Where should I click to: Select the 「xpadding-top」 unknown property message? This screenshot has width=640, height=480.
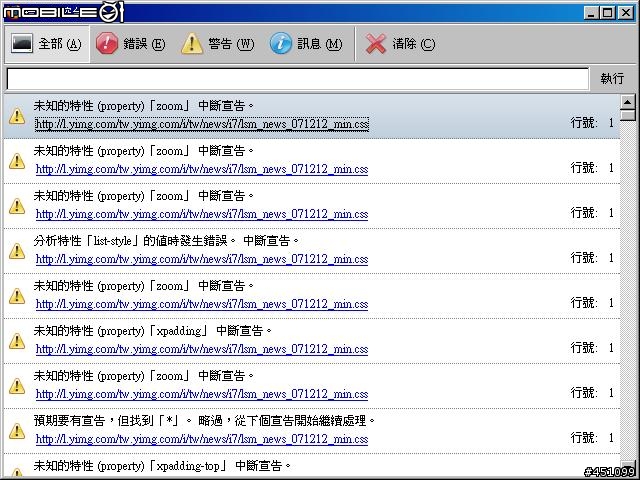tap(162, 465)
